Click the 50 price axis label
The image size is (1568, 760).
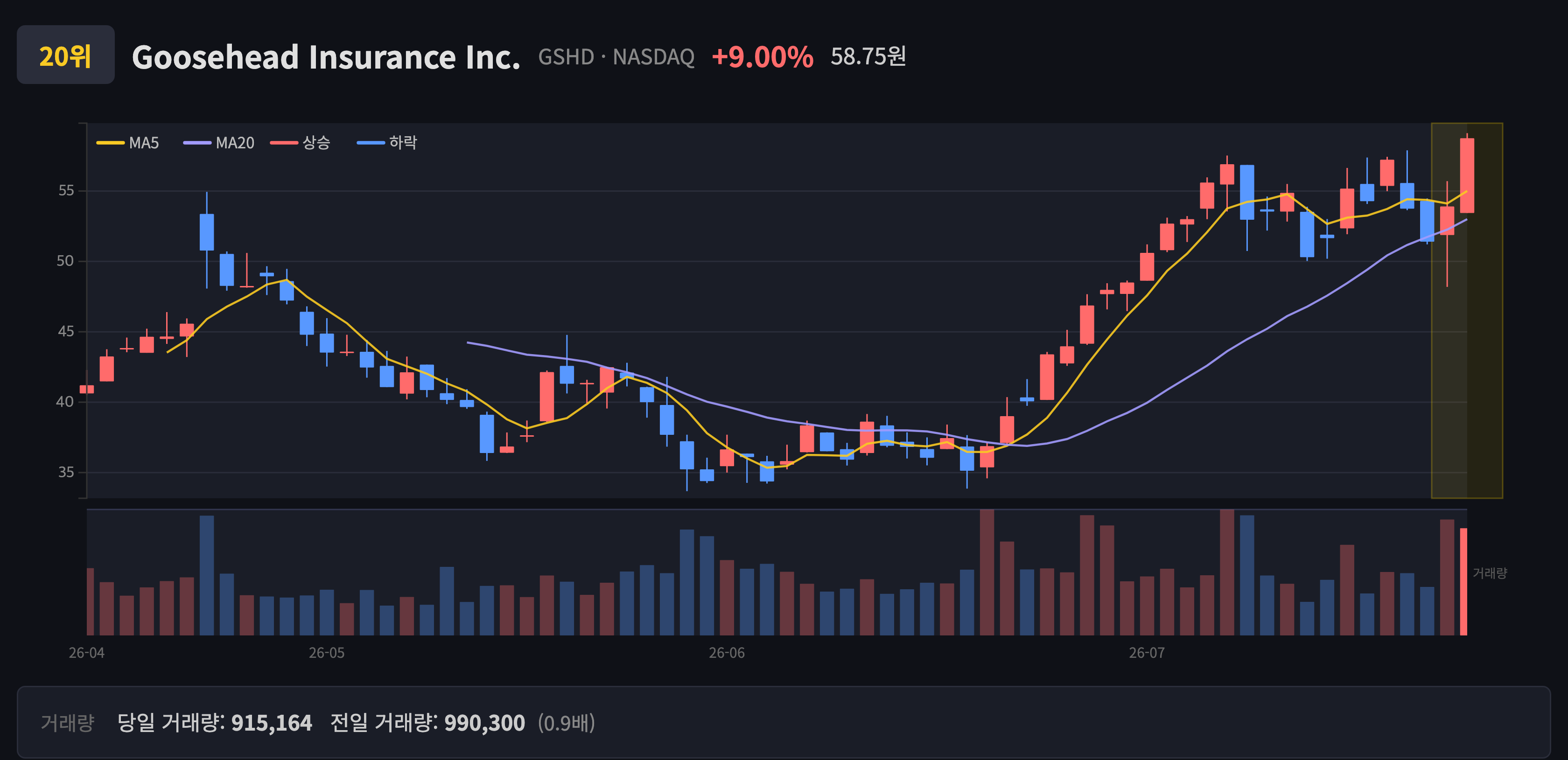pyautogui.click(x=65, y=261)
